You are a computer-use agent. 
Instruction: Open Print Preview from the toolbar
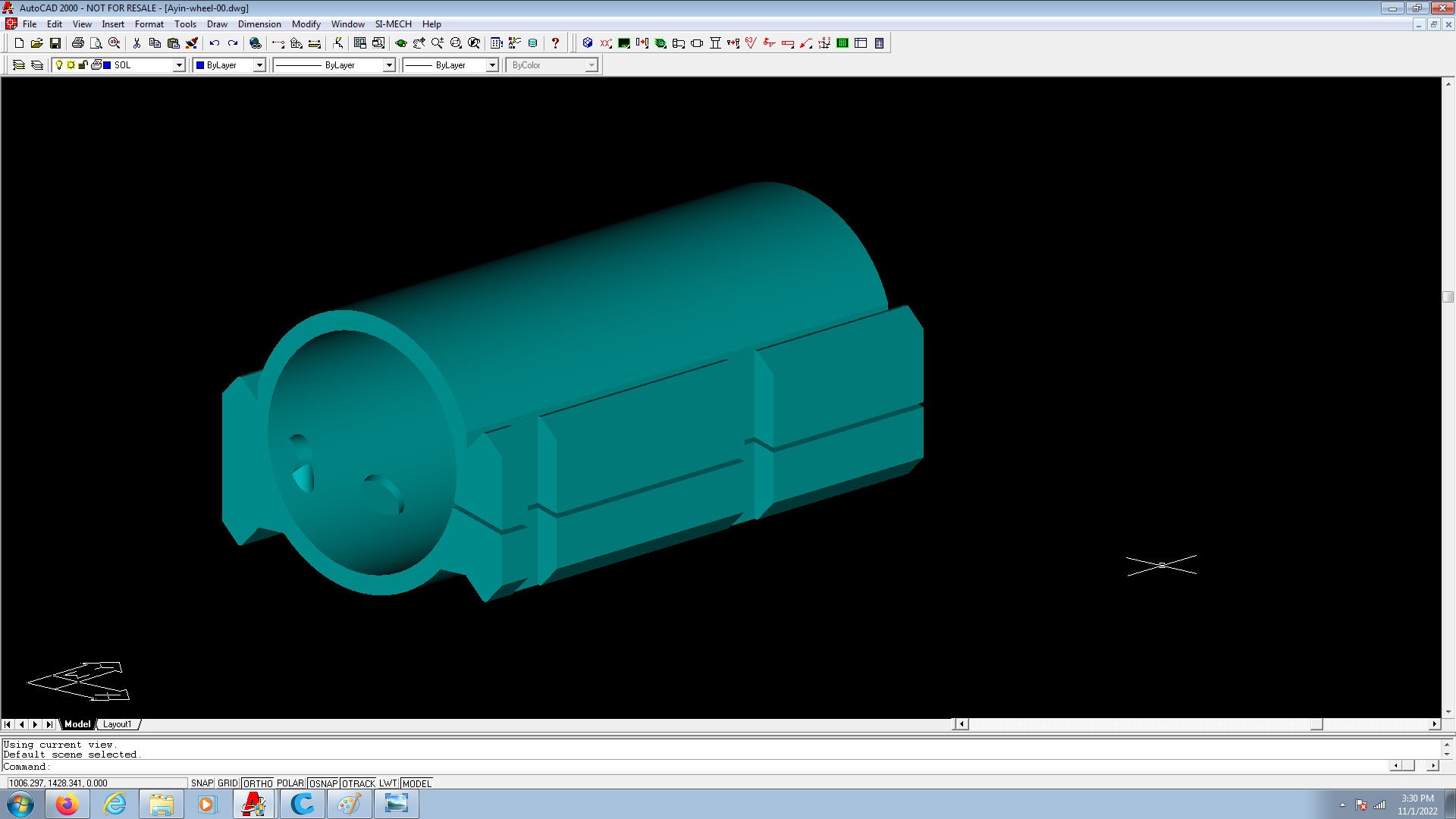point(96,43)
